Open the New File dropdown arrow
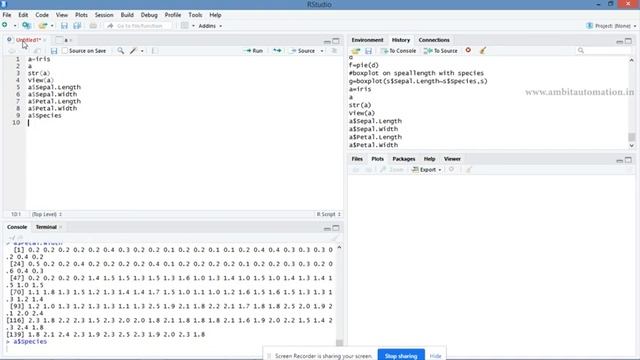Screen dimensions: 640x360 tap(15, 26)
